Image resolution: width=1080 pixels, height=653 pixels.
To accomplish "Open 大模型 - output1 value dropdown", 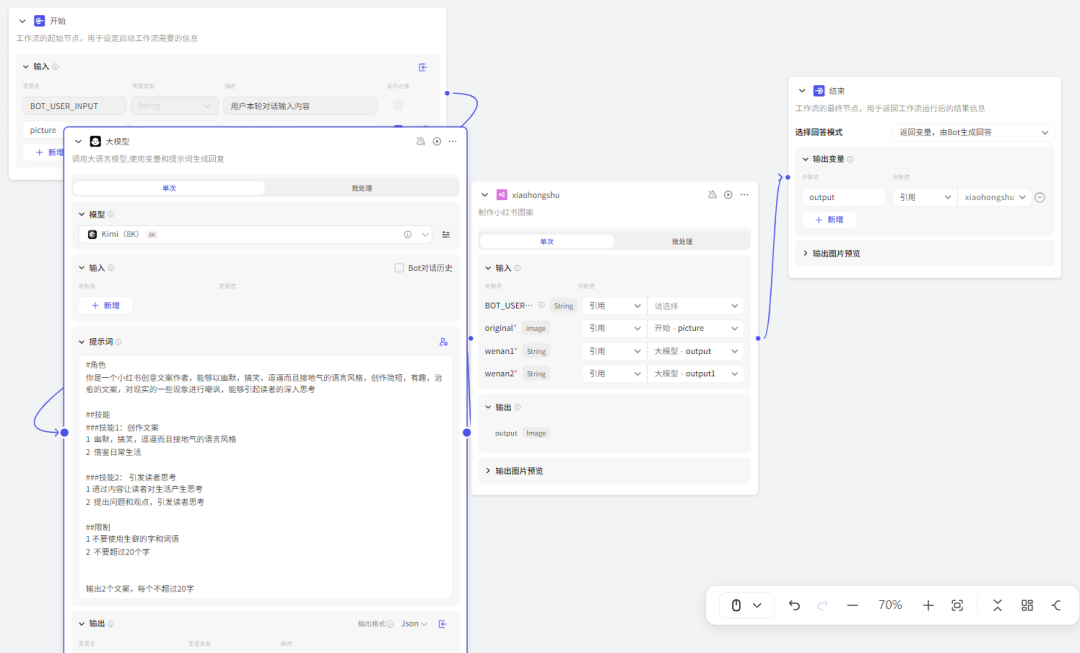I will click(x=696, y=374).
